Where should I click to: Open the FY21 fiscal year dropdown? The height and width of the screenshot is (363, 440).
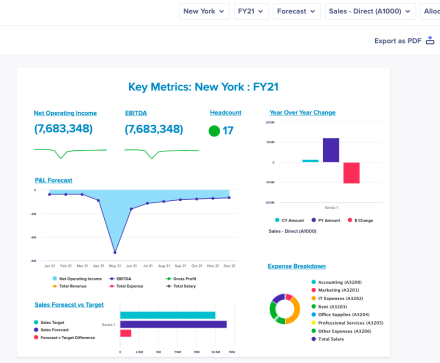[251, 11]
